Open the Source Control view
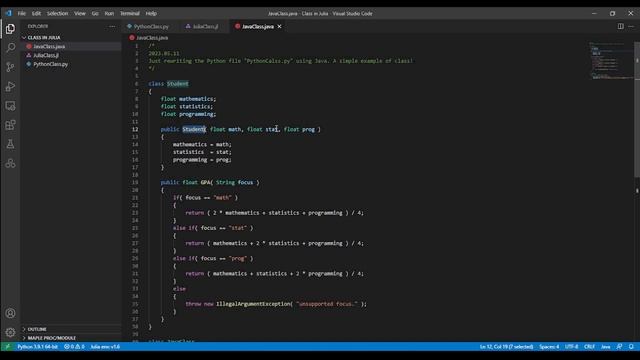 10,67
